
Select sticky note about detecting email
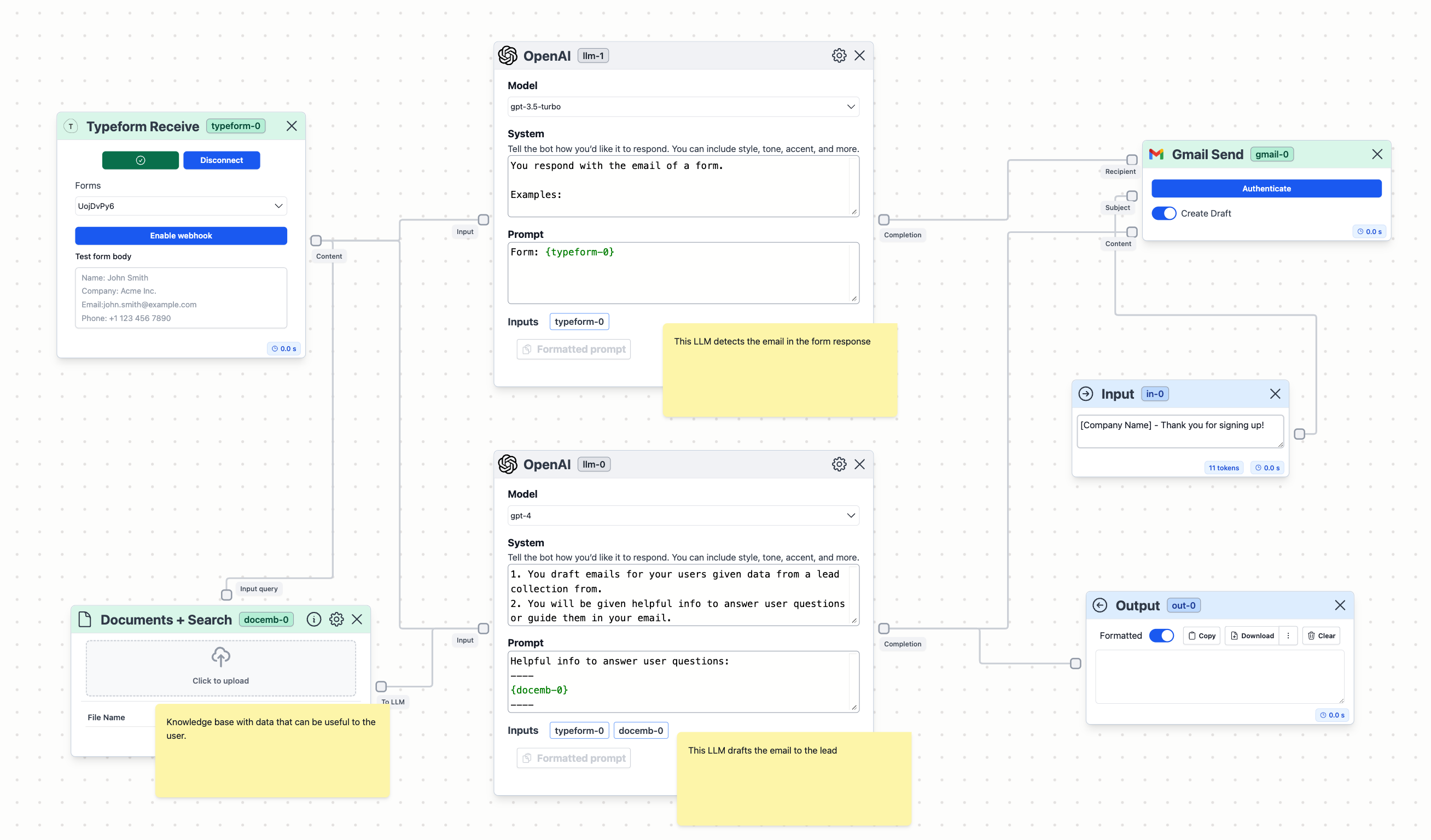click(x=780, y=370)
